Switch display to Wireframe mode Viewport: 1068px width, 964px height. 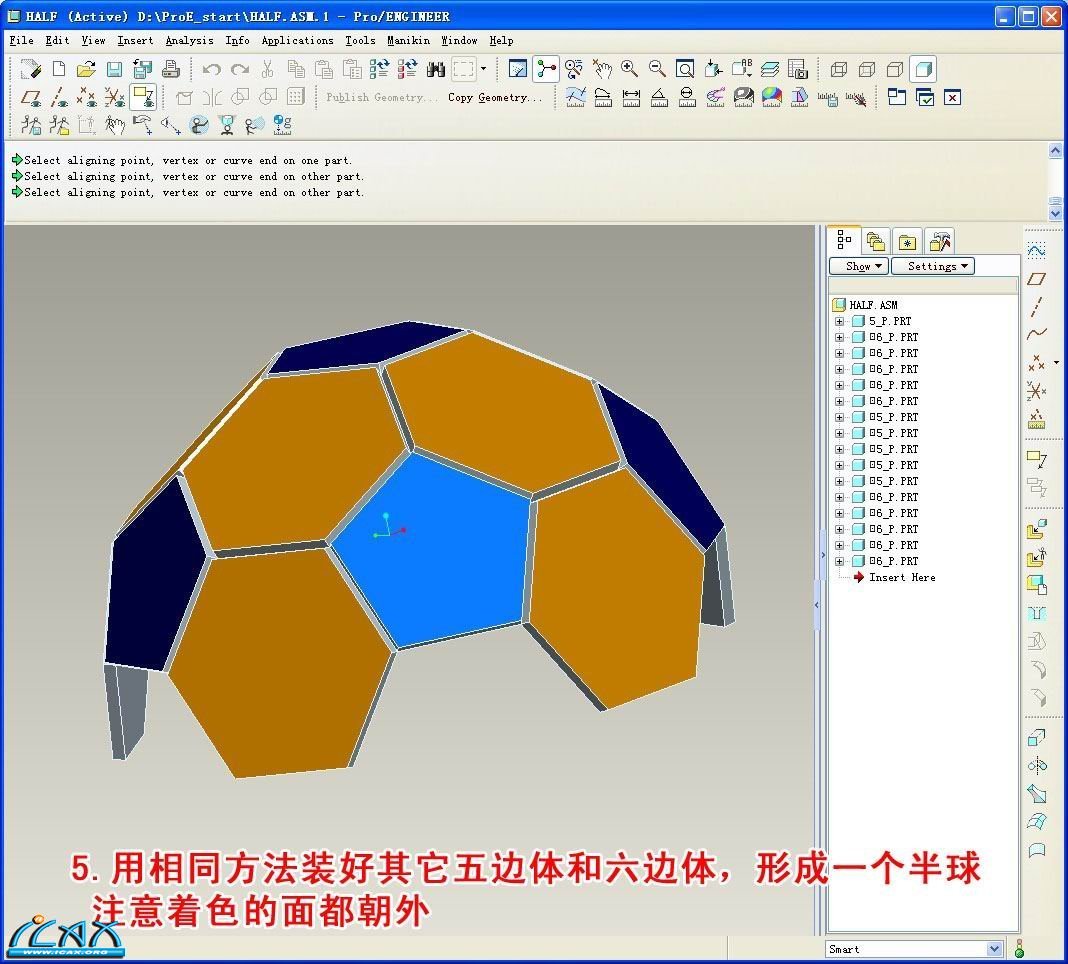point(839,69)
